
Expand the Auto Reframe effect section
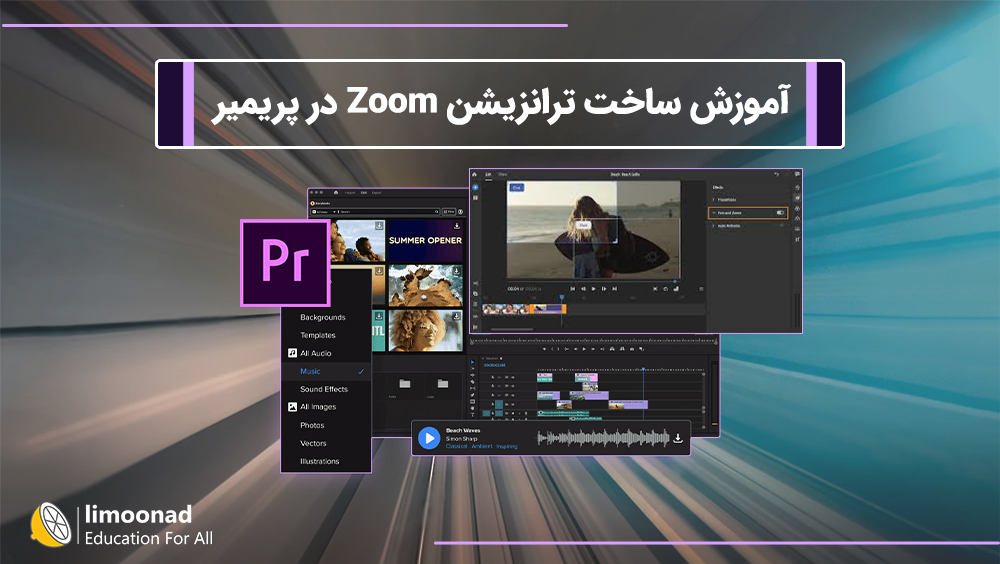pyautogui.click(x=714, y=225)
